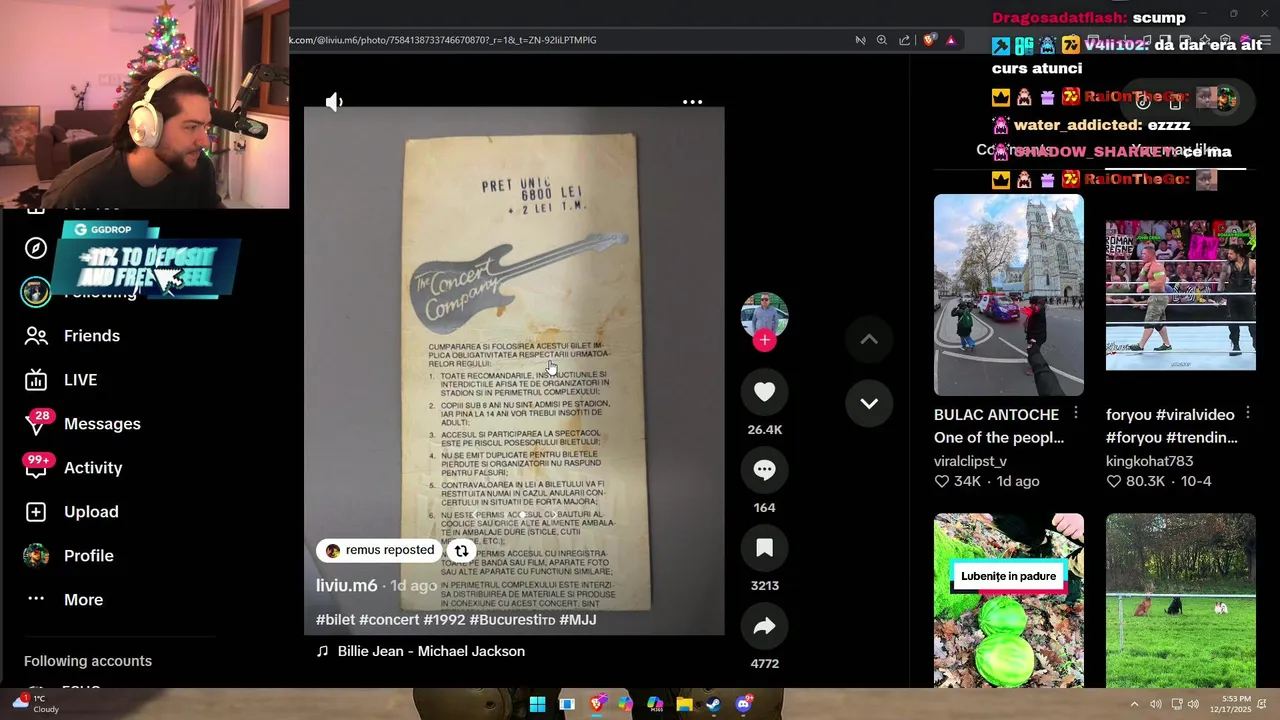Click the repost button next to remus reposted
The width and height of the screenshot is (1280, 720).
coord(461,551)
